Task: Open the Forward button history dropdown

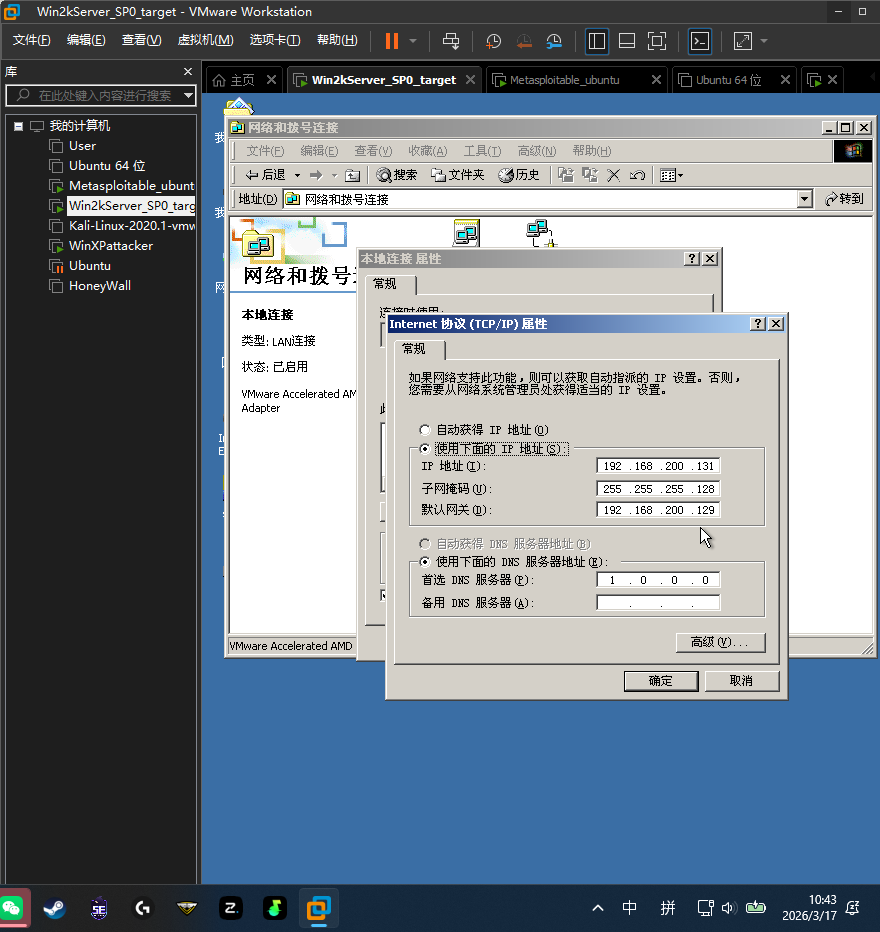Action: [335, 175]
